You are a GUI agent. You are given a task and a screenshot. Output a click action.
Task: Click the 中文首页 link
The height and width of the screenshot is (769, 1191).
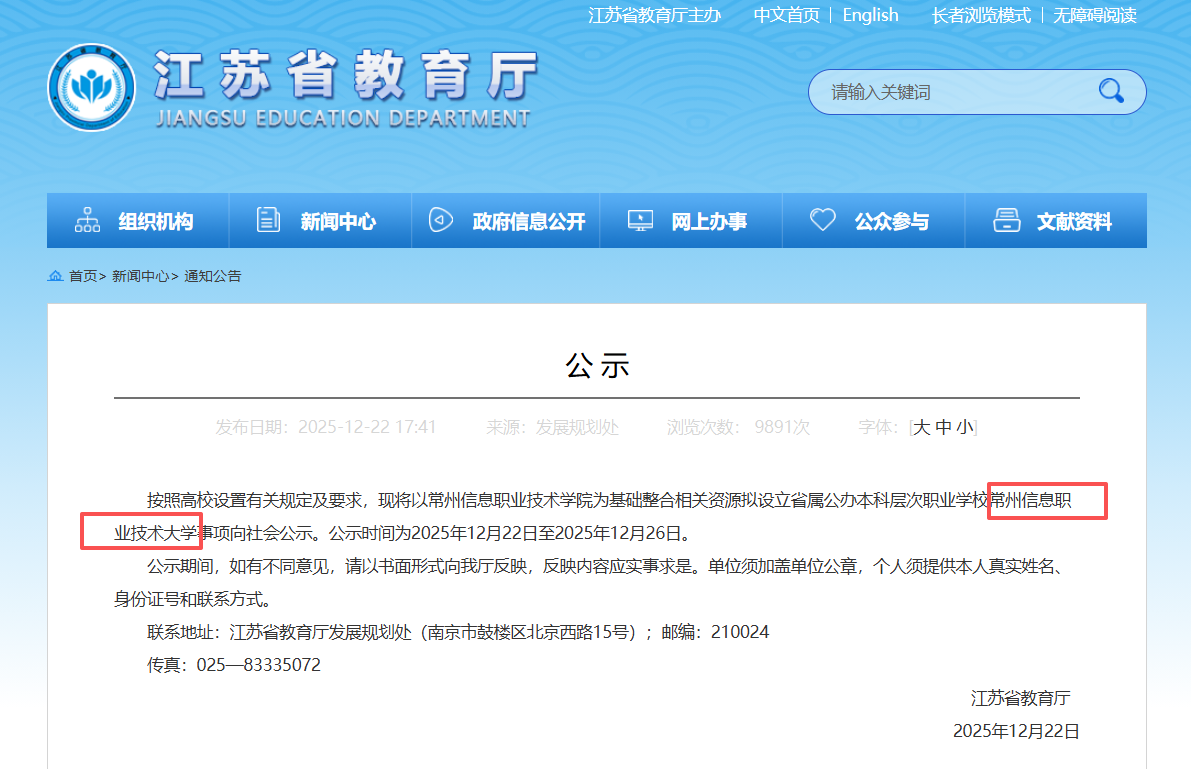[786, 15]
